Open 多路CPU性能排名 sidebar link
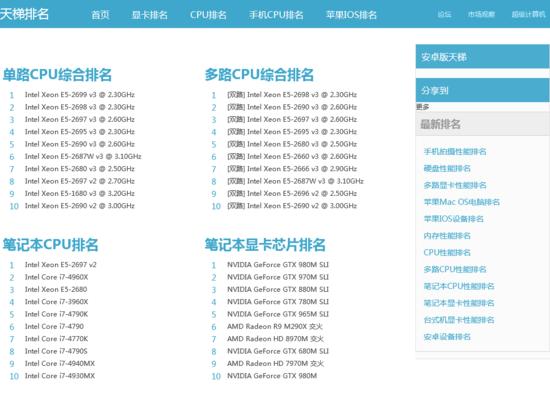 (x=455, y=269)
